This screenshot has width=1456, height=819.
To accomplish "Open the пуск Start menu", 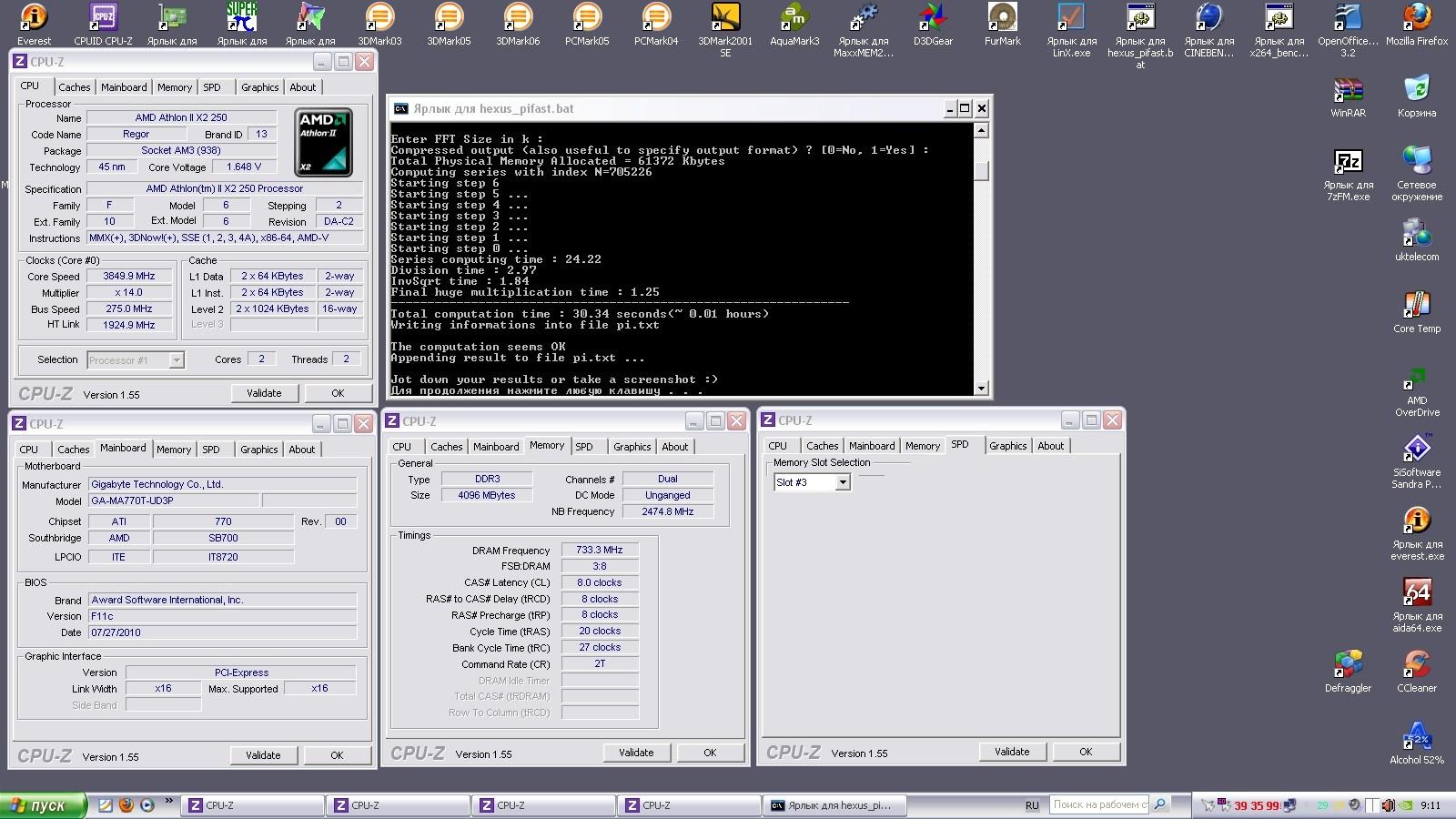I will tap(43, 805).
